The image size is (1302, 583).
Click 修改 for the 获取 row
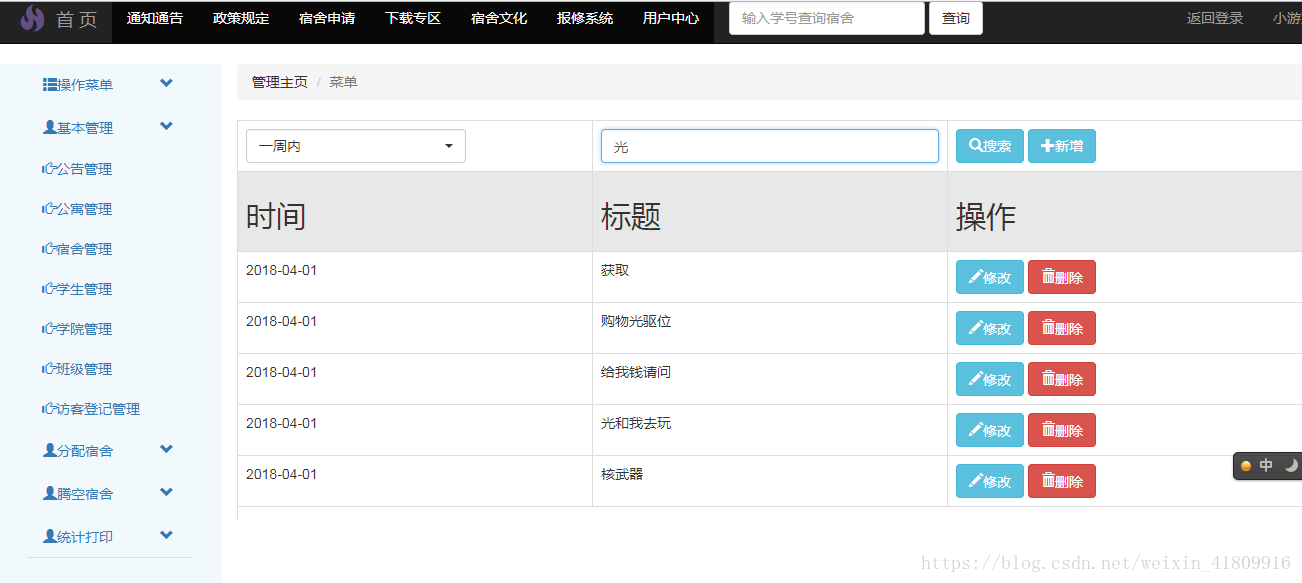tap(990, 277)
